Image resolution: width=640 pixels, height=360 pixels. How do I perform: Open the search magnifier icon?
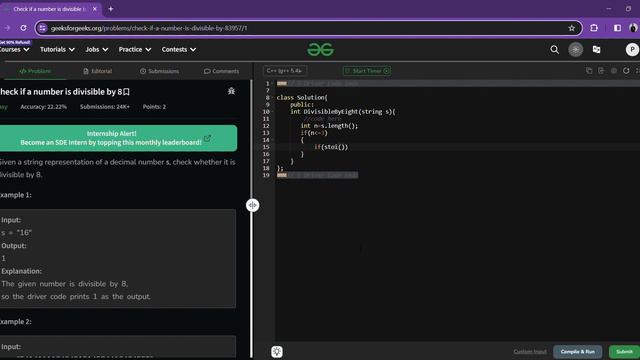pyautogui.click(x=554, y=50)
